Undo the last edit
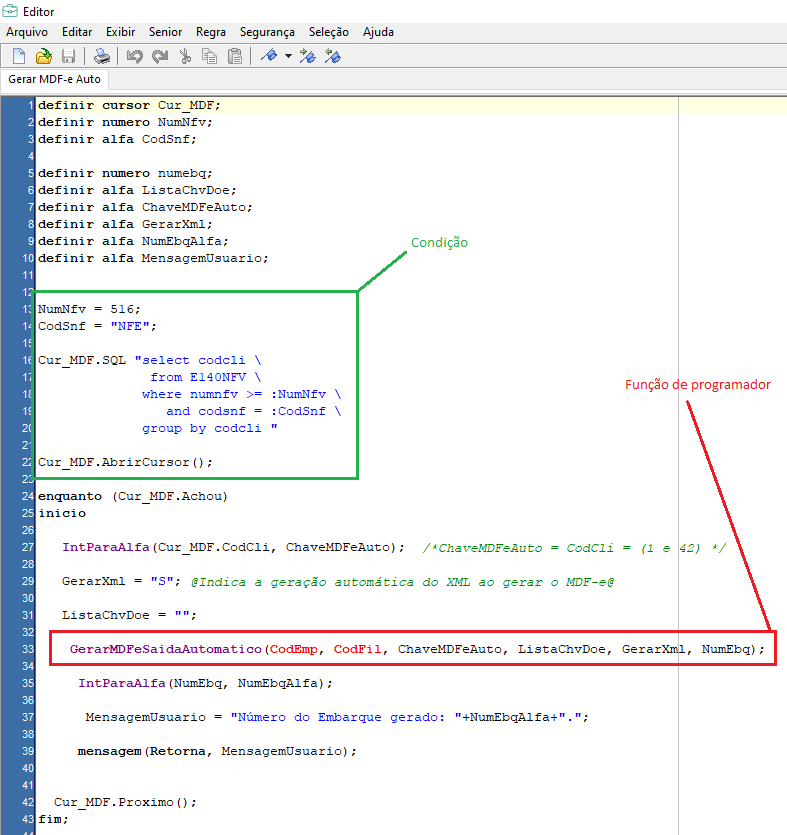This screenshot has height=835, width=787. click(135, 56)
